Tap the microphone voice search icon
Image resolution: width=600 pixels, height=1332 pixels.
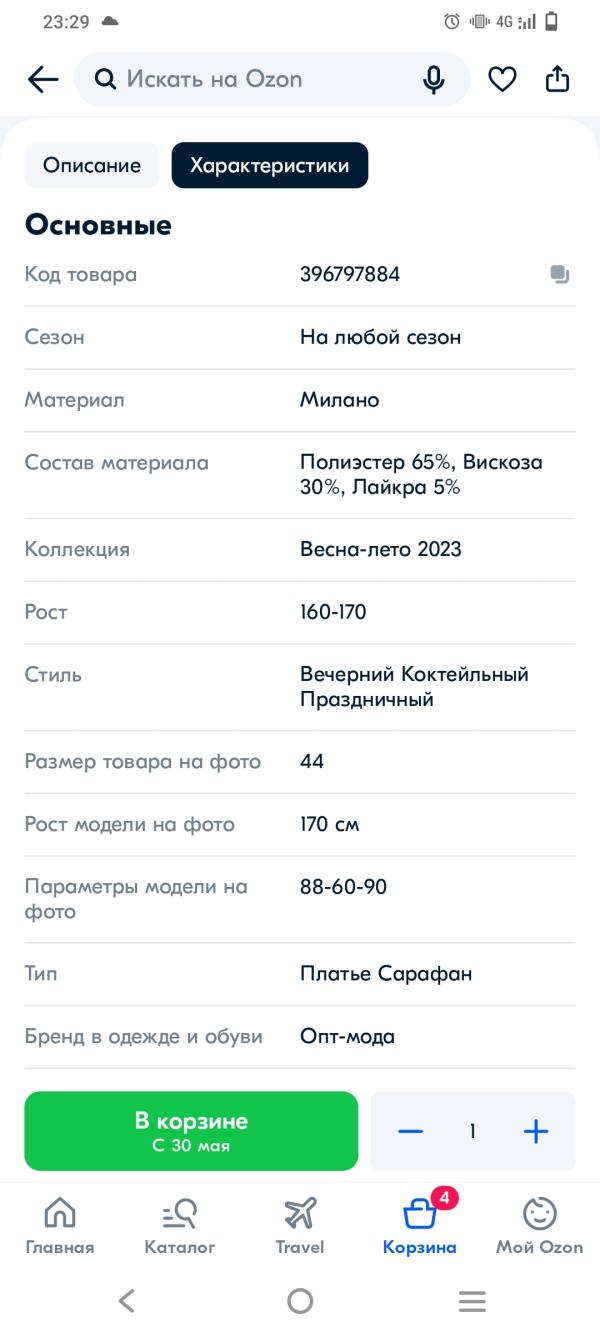433,80
